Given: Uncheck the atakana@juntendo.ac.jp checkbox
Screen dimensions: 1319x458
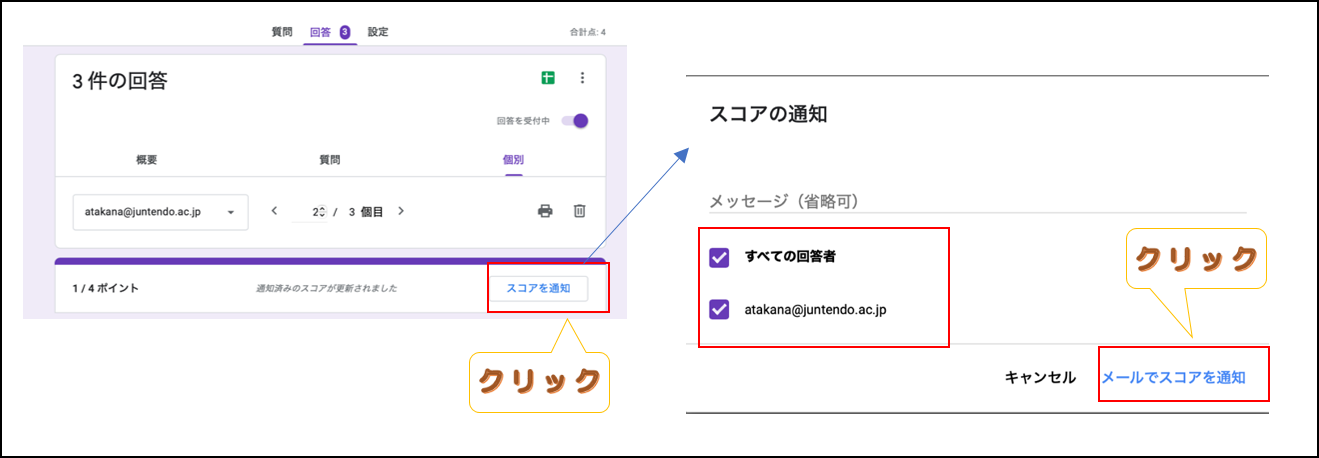Looking at the screenshot, I should [x=719, y=310].
